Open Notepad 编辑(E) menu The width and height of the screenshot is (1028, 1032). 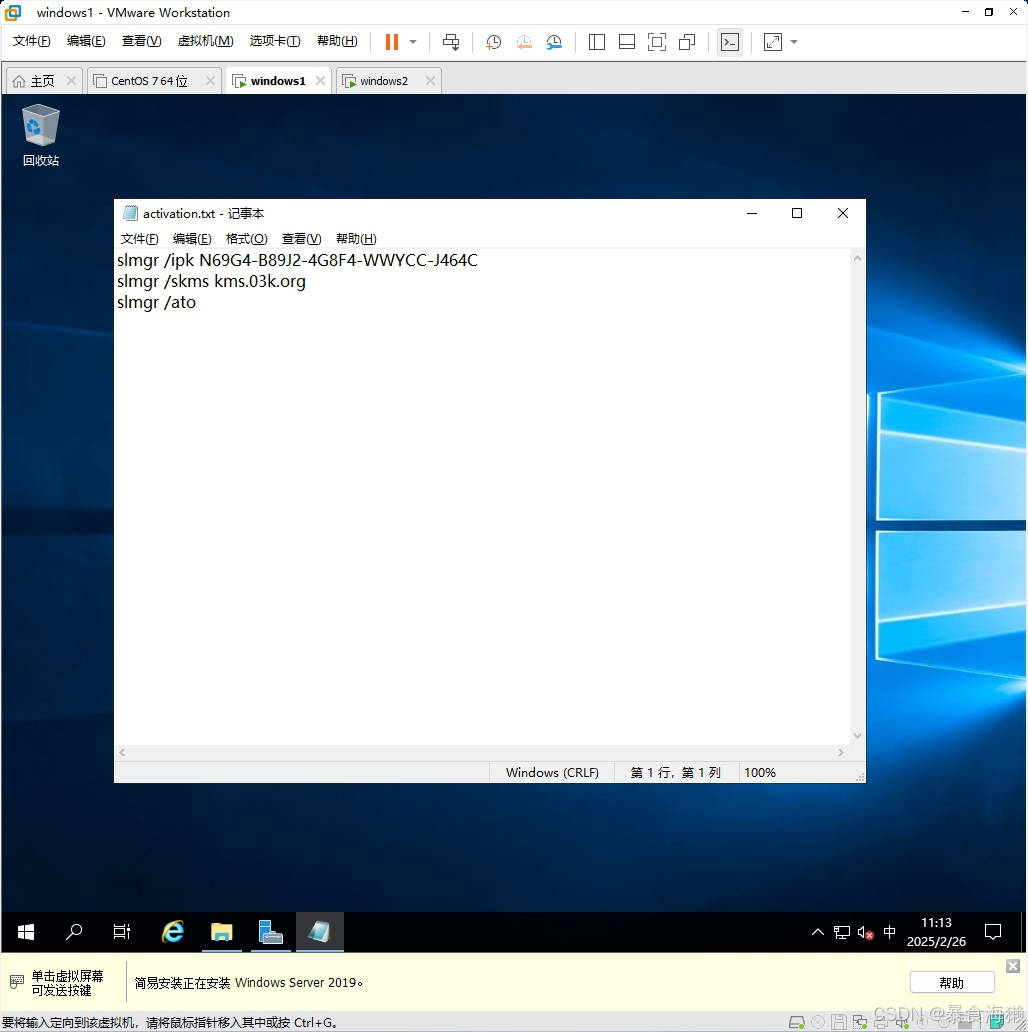point(192,239)
